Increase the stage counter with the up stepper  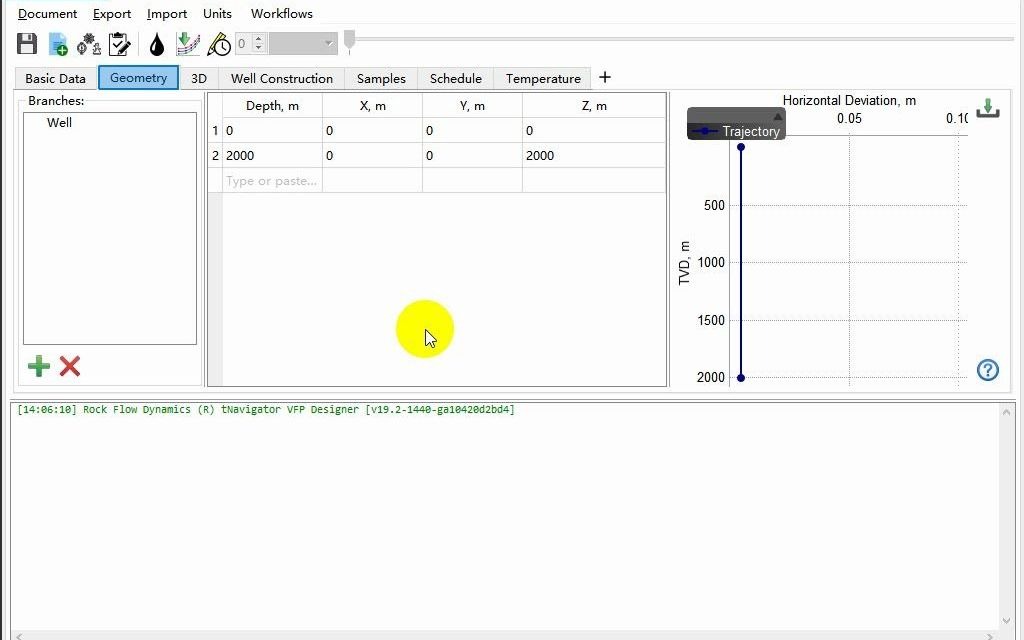coord(258,39)
